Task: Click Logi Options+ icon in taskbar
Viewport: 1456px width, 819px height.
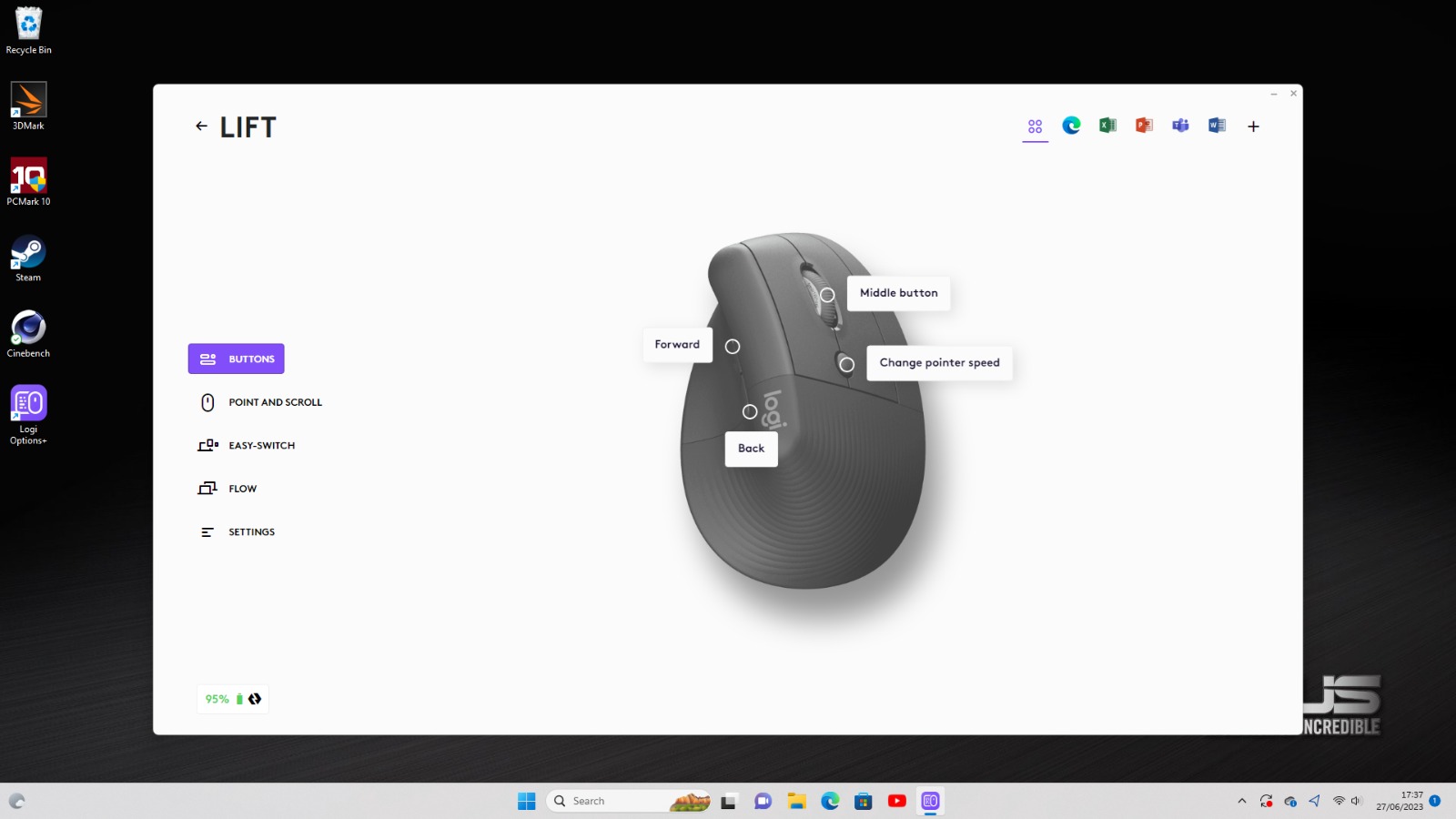Action: [930, 801]
